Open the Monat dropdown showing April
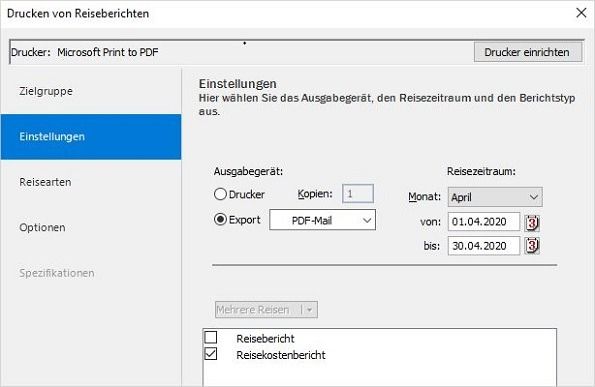This screenshot has height=387, width=595. tap(495, 197)
